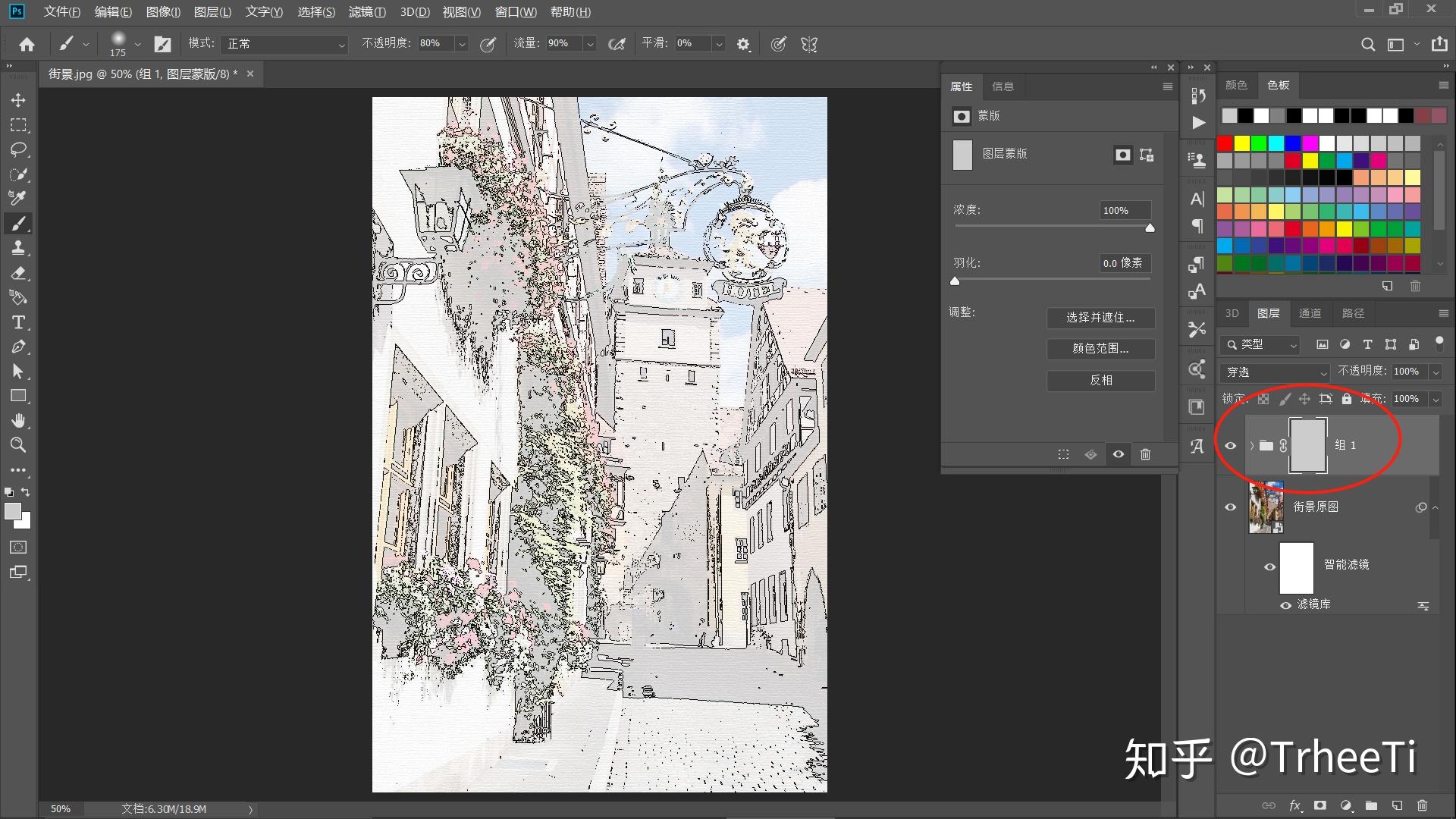Select the Zoom tool

18,445
